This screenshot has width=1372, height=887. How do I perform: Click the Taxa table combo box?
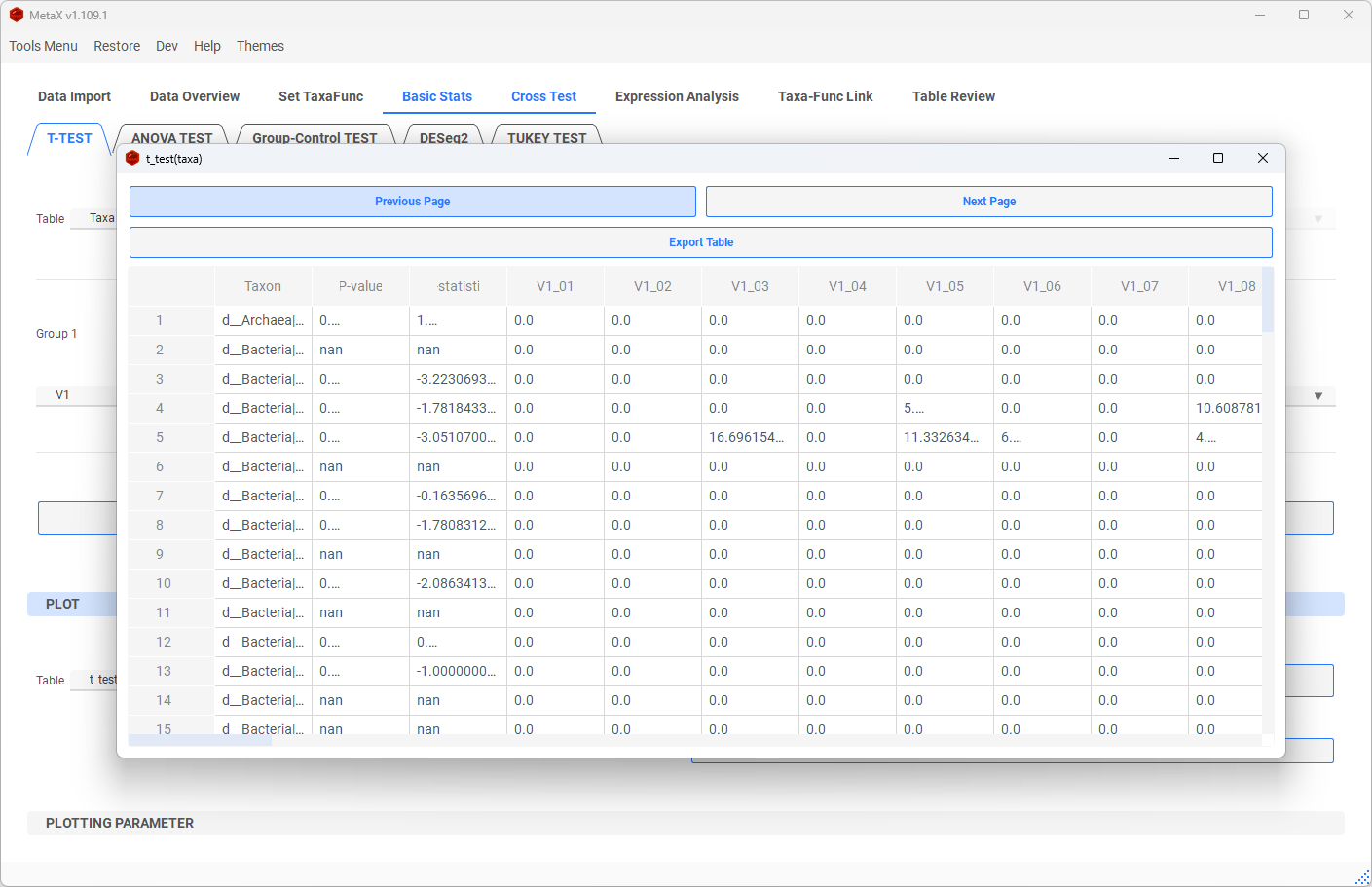click(93, 218)
